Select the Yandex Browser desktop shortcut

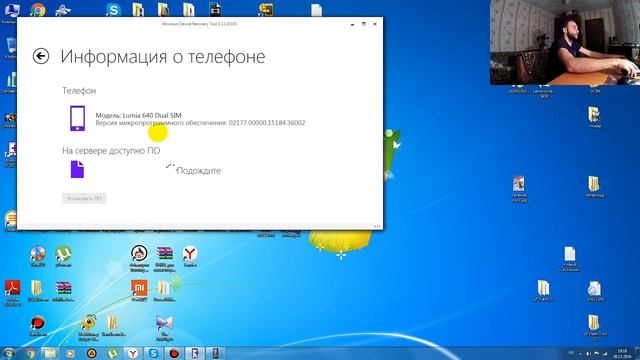(x=190, y=256)
